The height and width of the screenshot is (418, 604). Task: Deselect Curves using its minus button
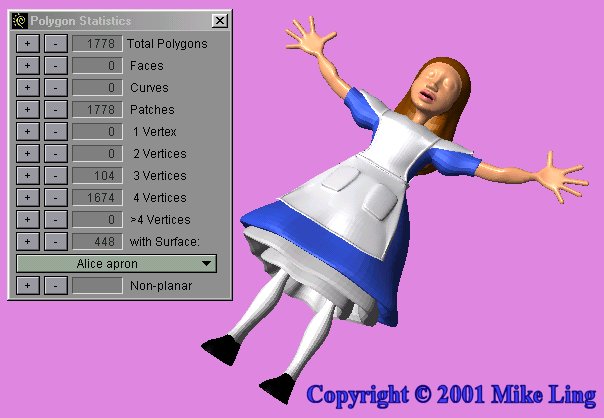click(56, 88)
